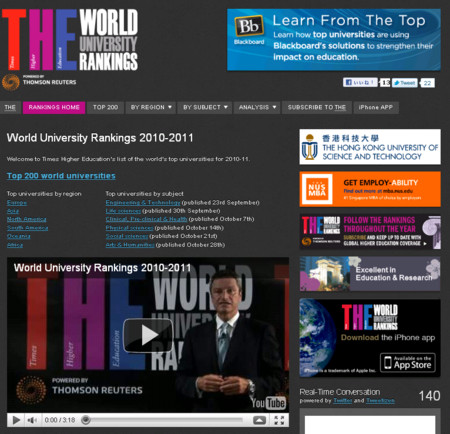Open the Oceania region link
The height and width of the screenshot is (434, 450).
(19, 236)
